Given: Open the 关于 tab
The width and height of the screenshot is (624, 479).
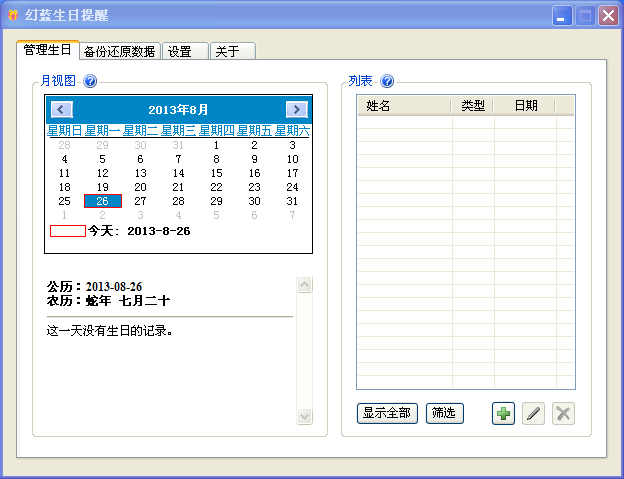Looking at the screenshot, I should (232, 51).
